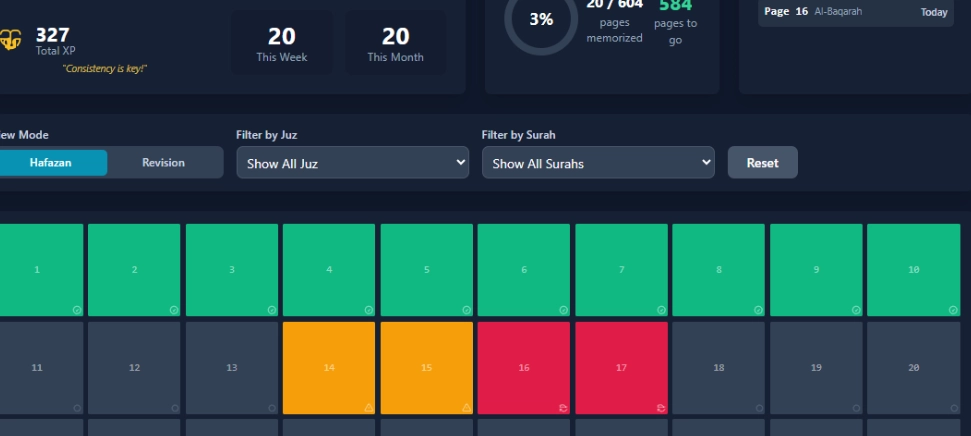The image size is (971, 436).
Task: Click the checkmark icon on page 9 tile
Action: coord(856,310)
